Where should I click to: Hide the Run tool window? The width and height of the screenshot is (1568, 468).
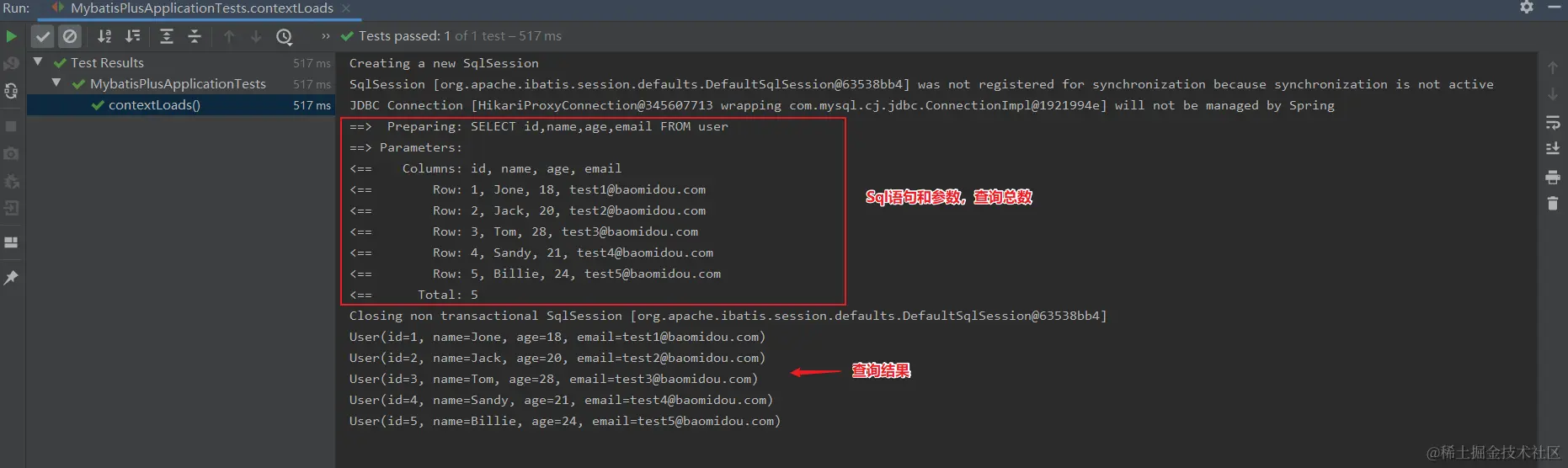tap(1555, 8)
